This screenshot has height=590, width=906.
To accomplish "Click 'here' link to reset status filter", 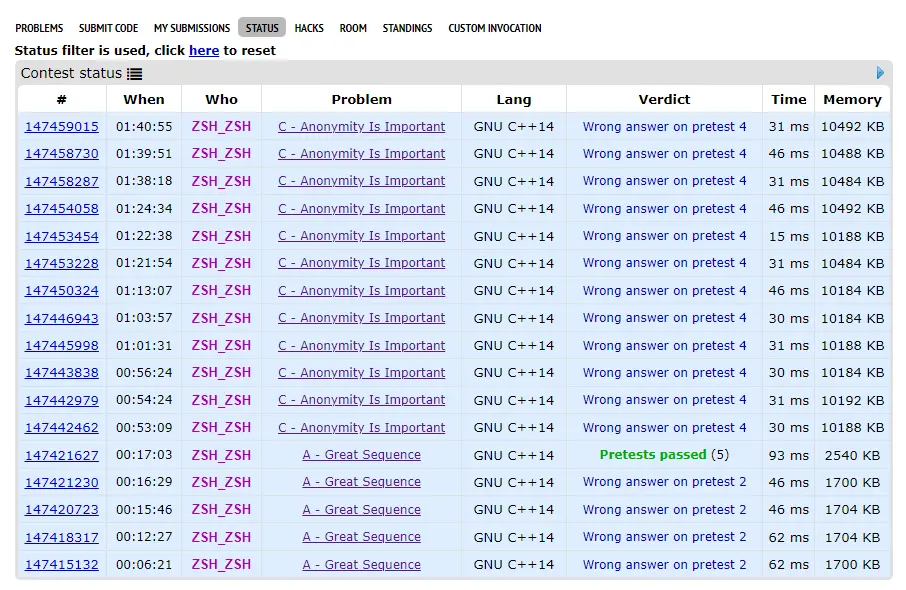I will [204, 50].
